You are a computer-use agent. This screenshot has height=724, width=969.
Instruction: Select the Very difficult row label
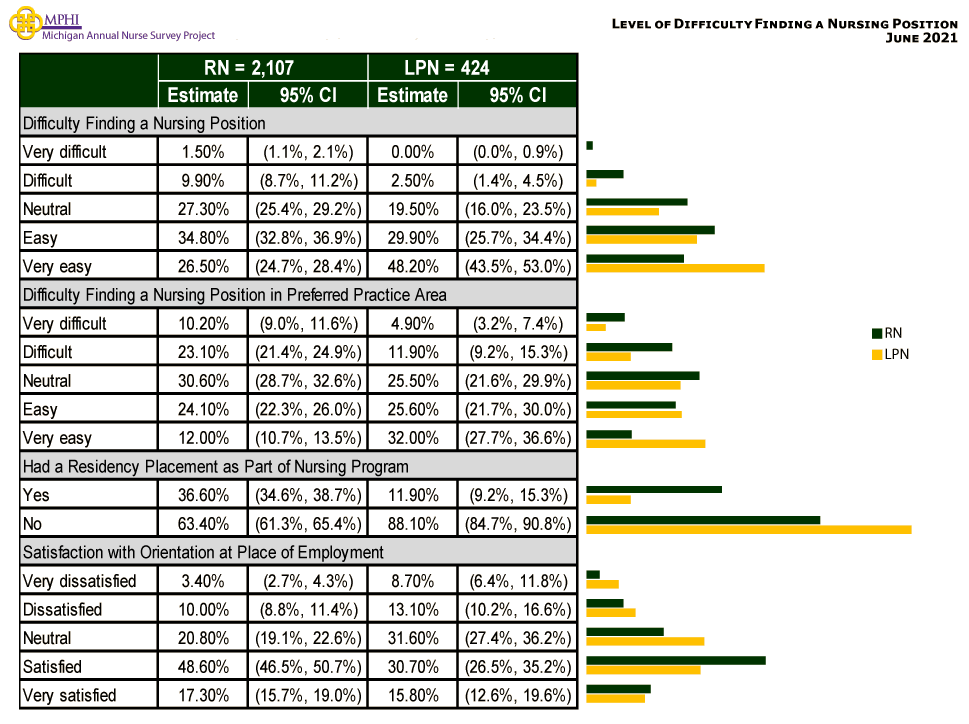62,151
